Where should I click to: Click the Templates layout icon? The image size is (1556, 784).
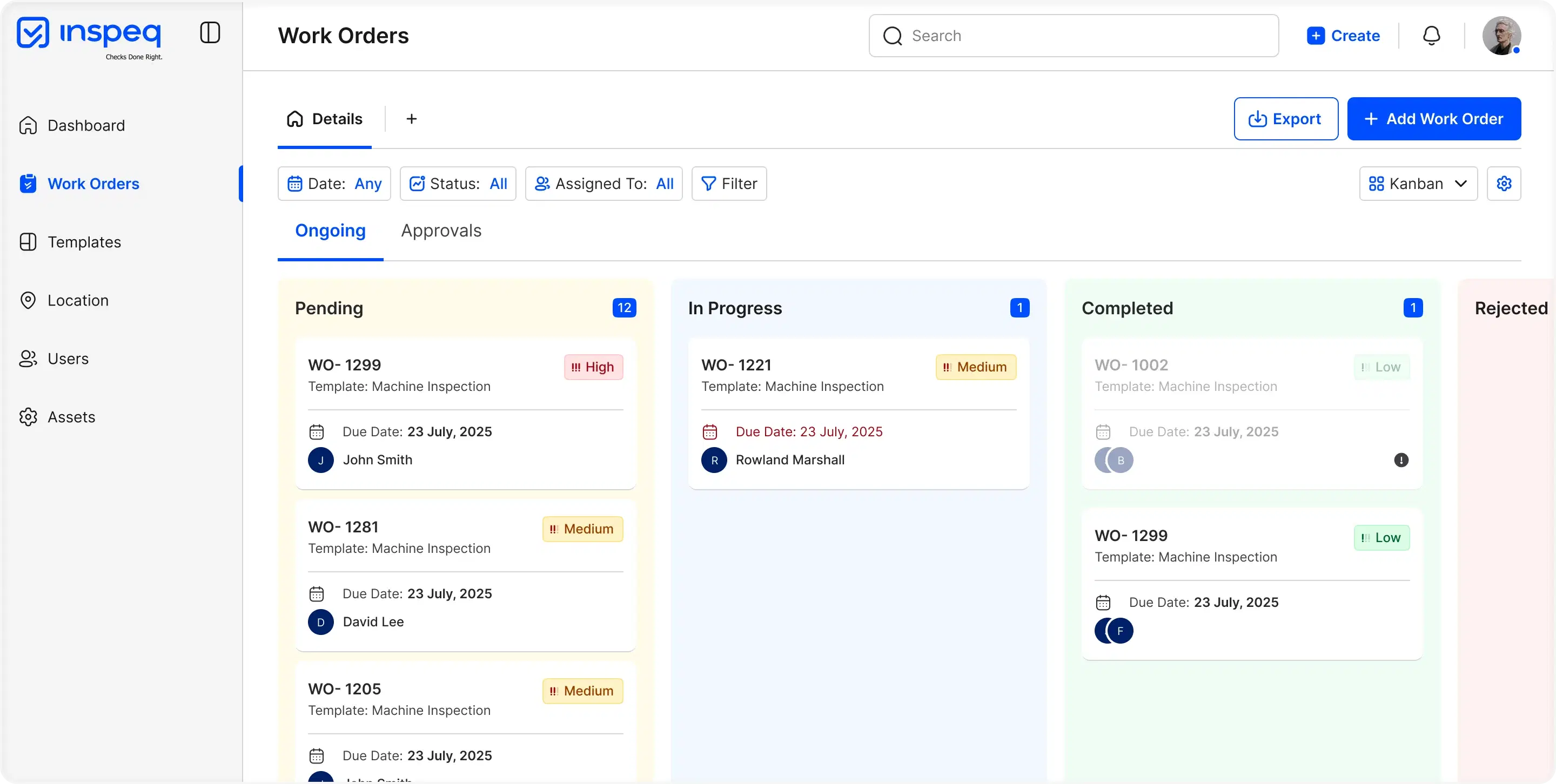[28, 242]
